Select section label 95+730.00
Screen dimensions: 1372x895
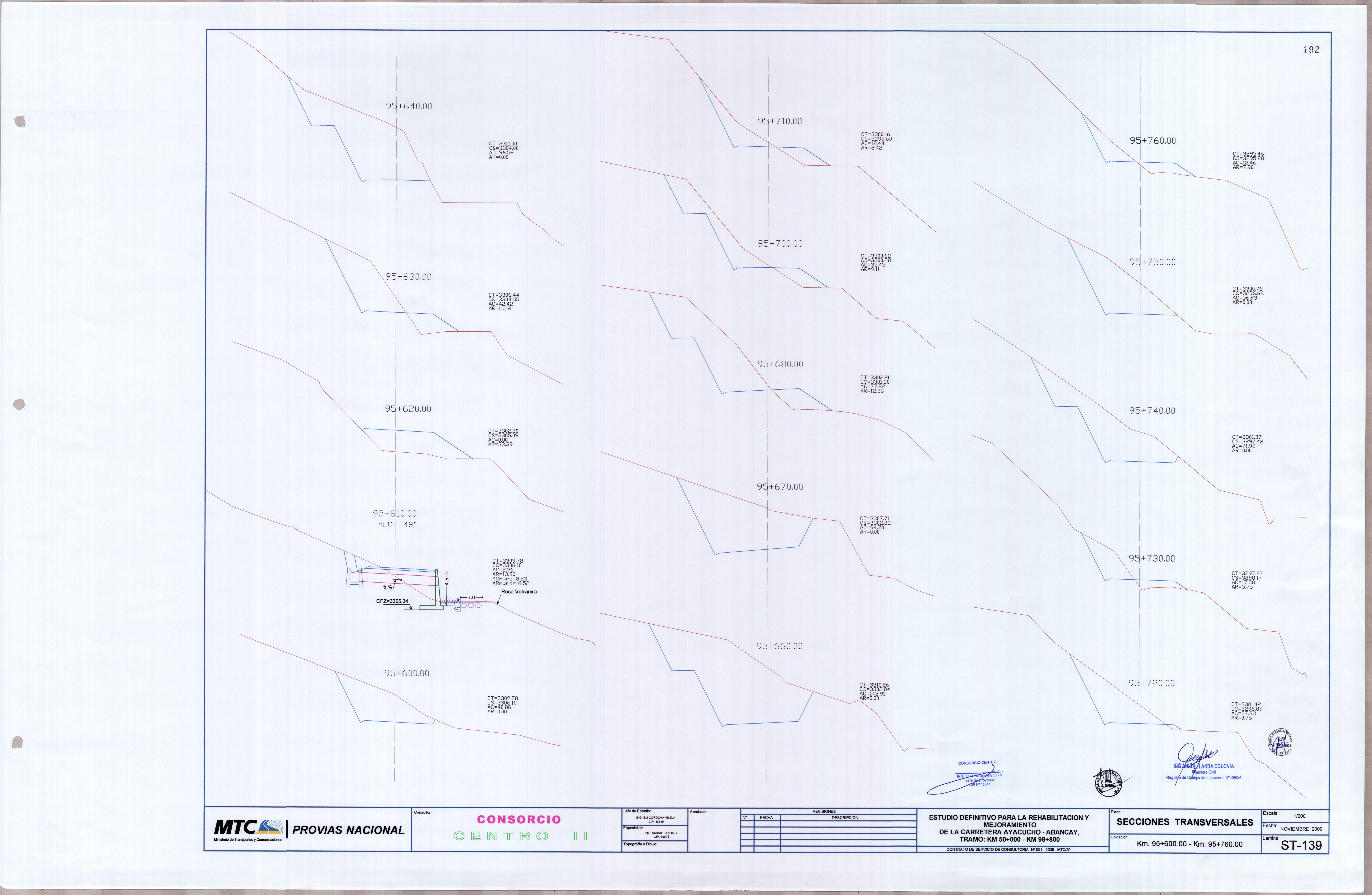click(x=1152, y=558)
